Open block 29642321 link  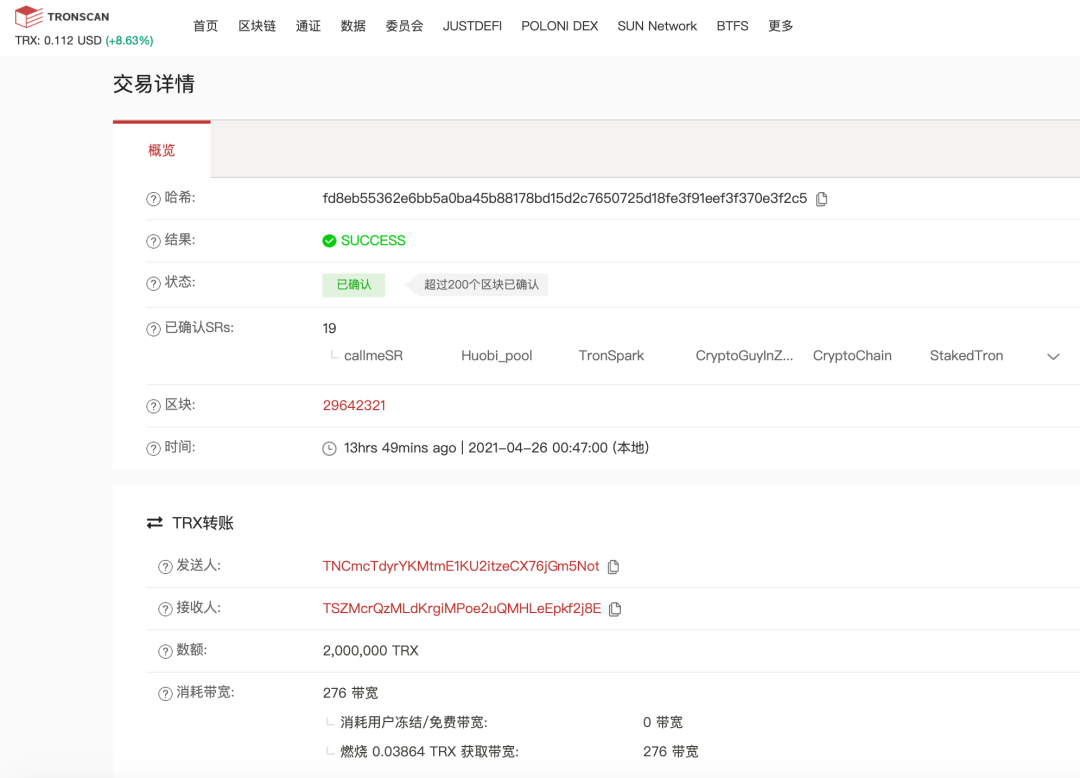354,406
